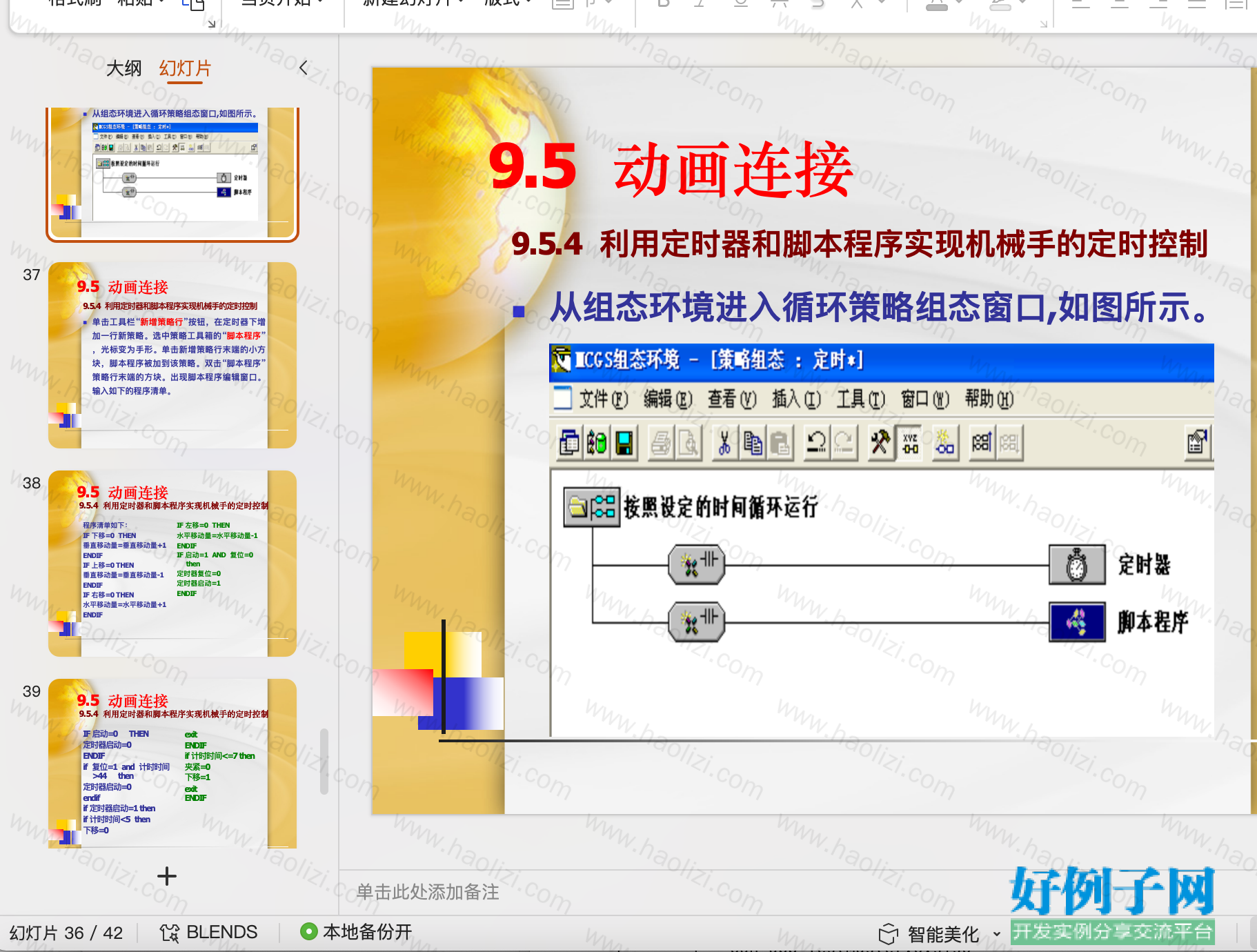Image resolution: width=1257 pixels, height=952 pixels.
Task: Collapse the slide panel with the chevron
Action: click(x=303, y=68)
